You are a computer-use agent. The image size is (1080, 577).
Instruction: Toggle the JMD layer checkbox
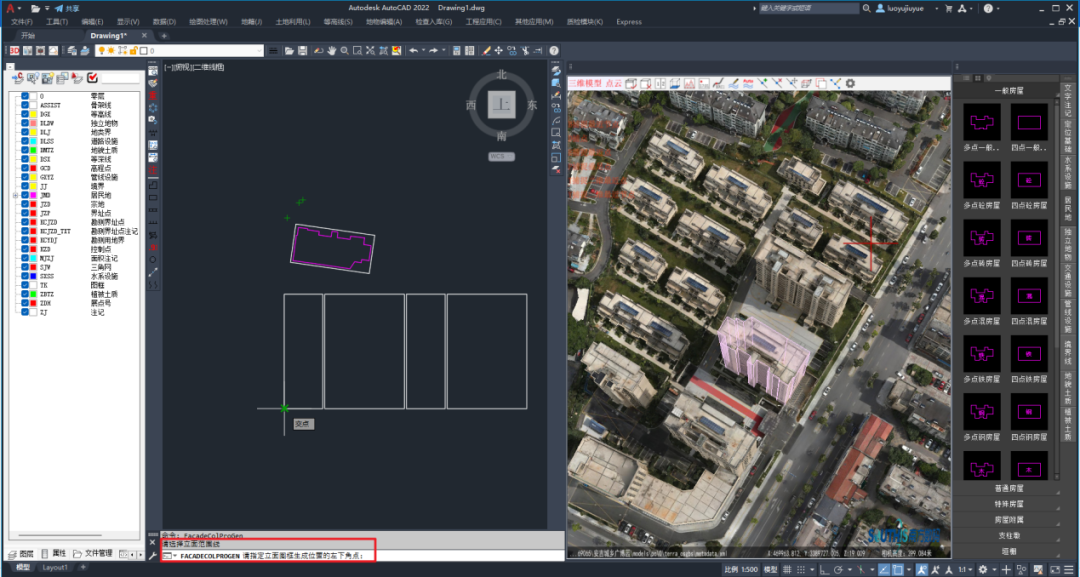pyautogui.click(x=25, y=196)
